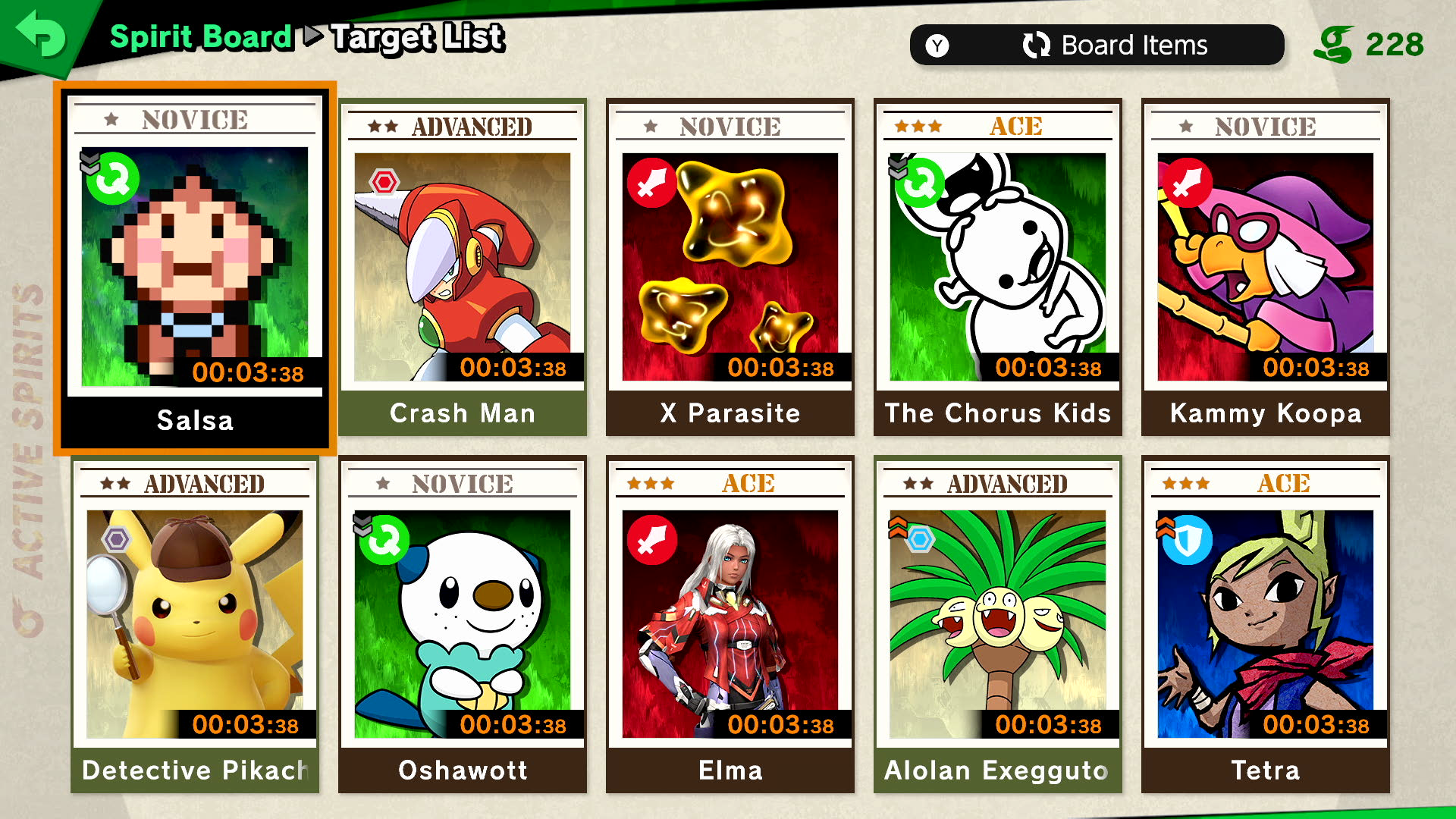Go back to Spirit Board breadcrumb

pos(201,37)
